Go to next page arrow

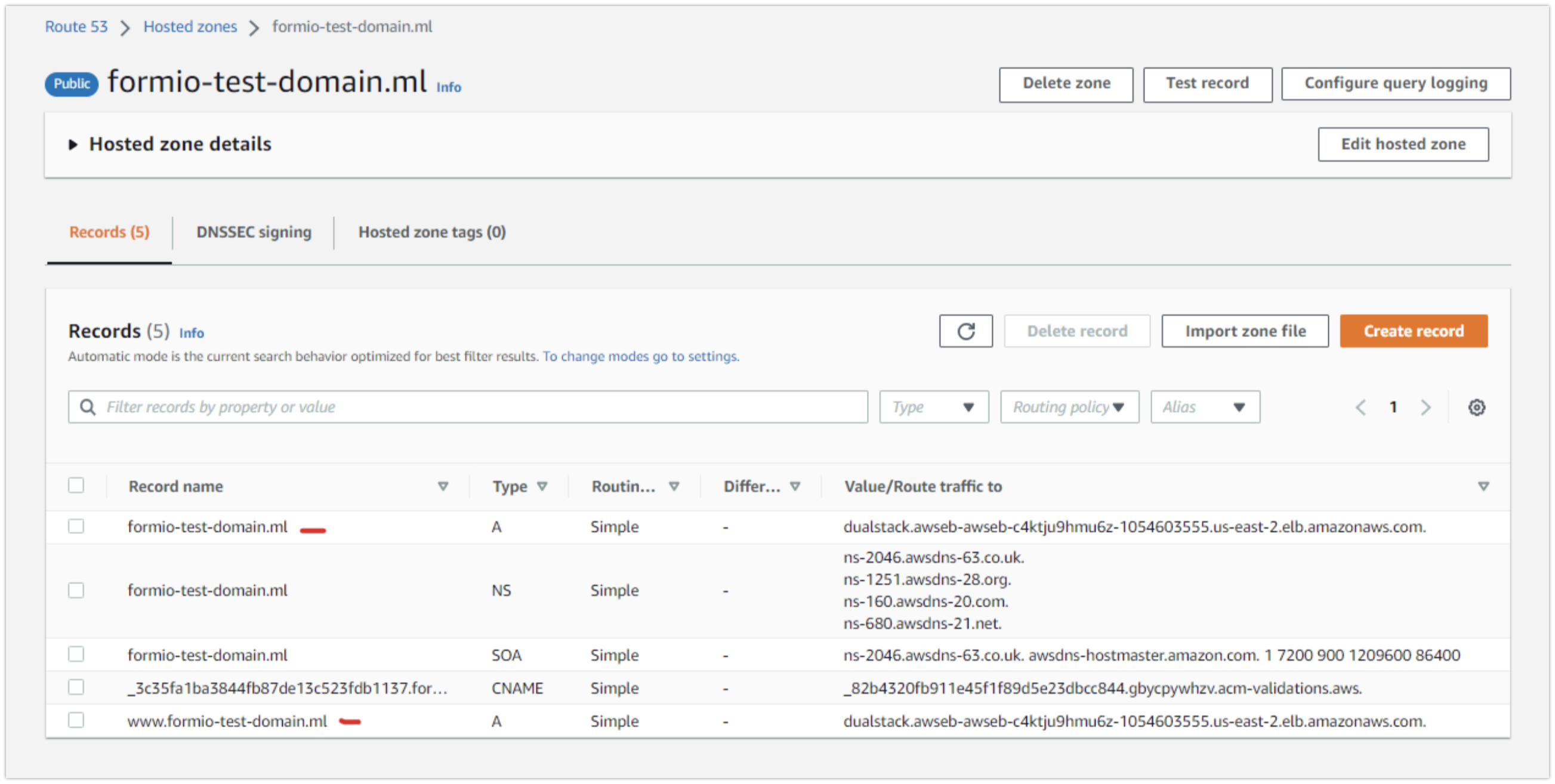pos(1426,408)
